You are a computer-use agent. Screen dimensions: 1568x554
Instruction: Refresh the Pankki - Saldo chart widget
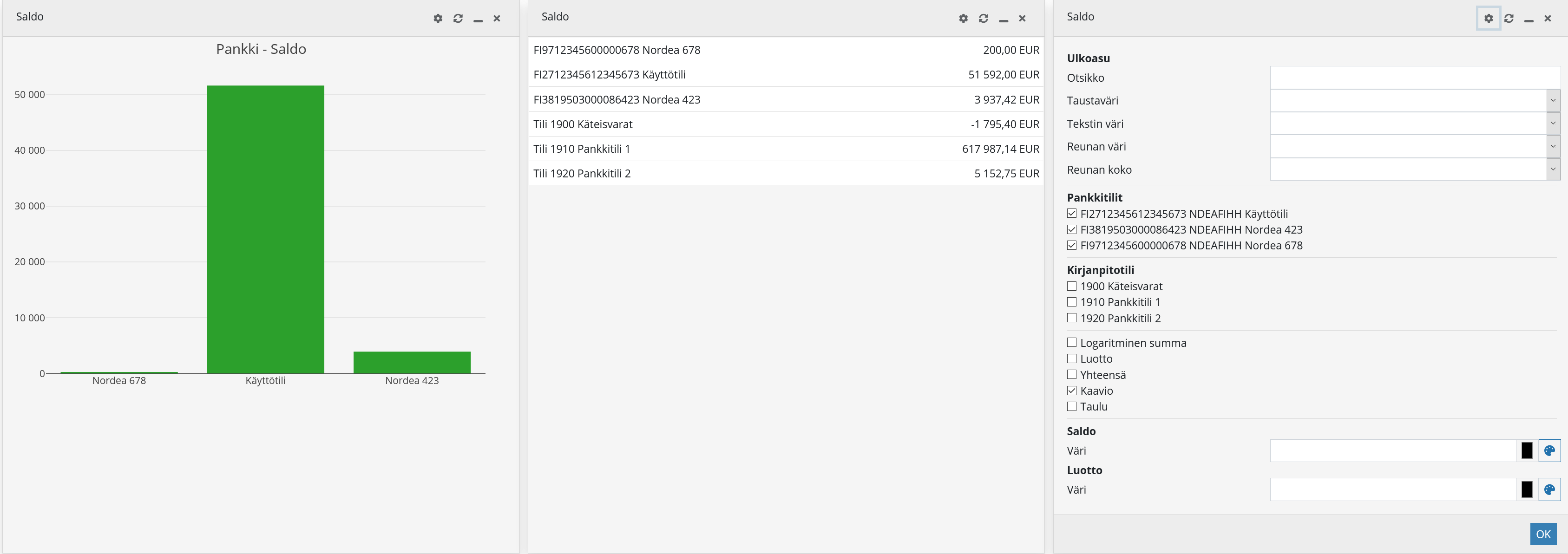pos(458,18)
